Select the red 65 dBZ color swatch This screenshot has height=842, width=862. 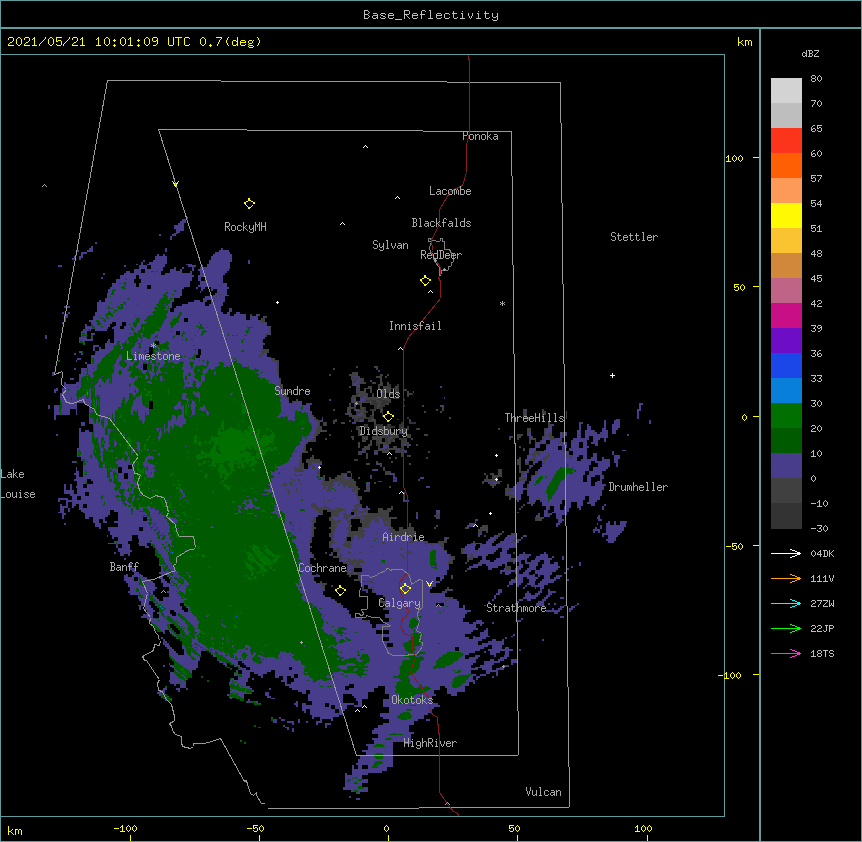[x=786, y=140]
